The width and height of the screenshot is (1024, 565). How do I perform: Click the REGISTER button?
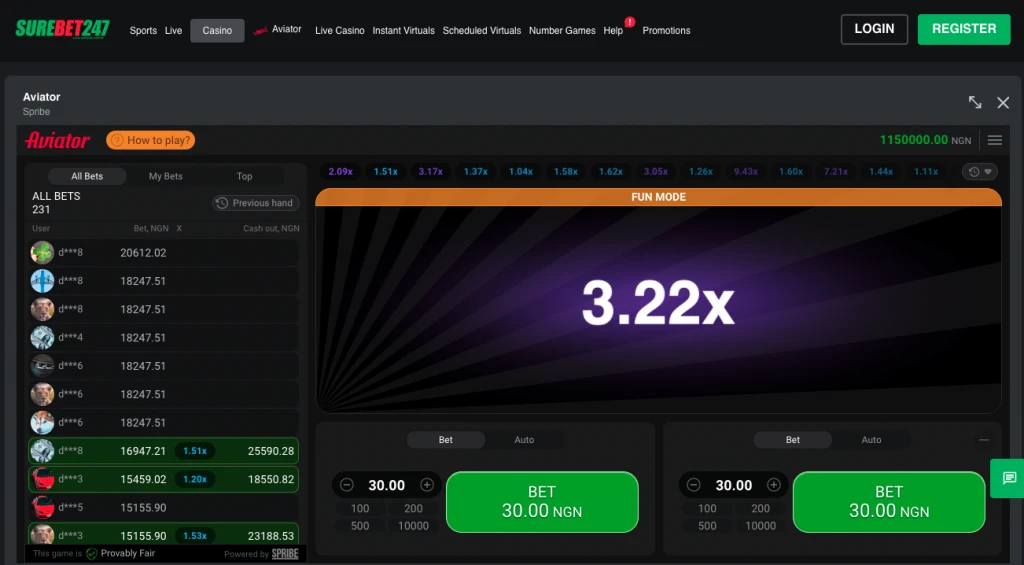(963, 29)
